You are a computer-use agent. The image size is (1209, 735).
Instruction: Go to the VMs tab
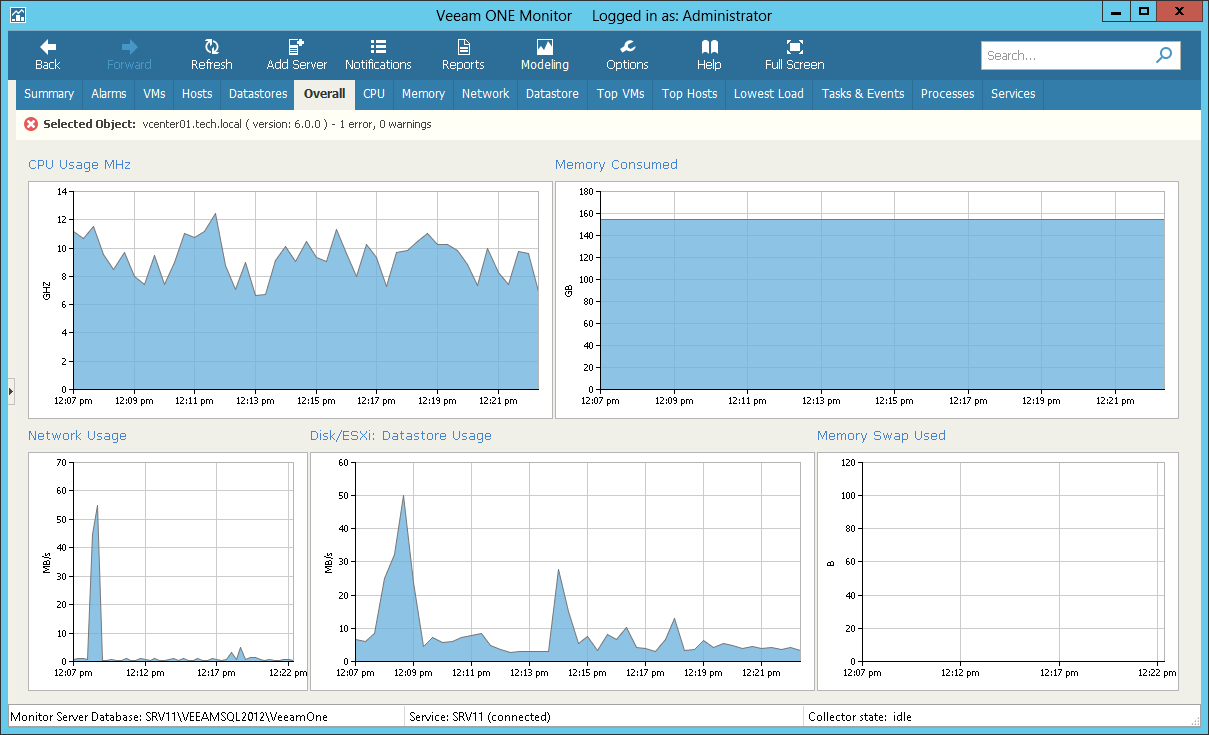click(x=154, y=94)
